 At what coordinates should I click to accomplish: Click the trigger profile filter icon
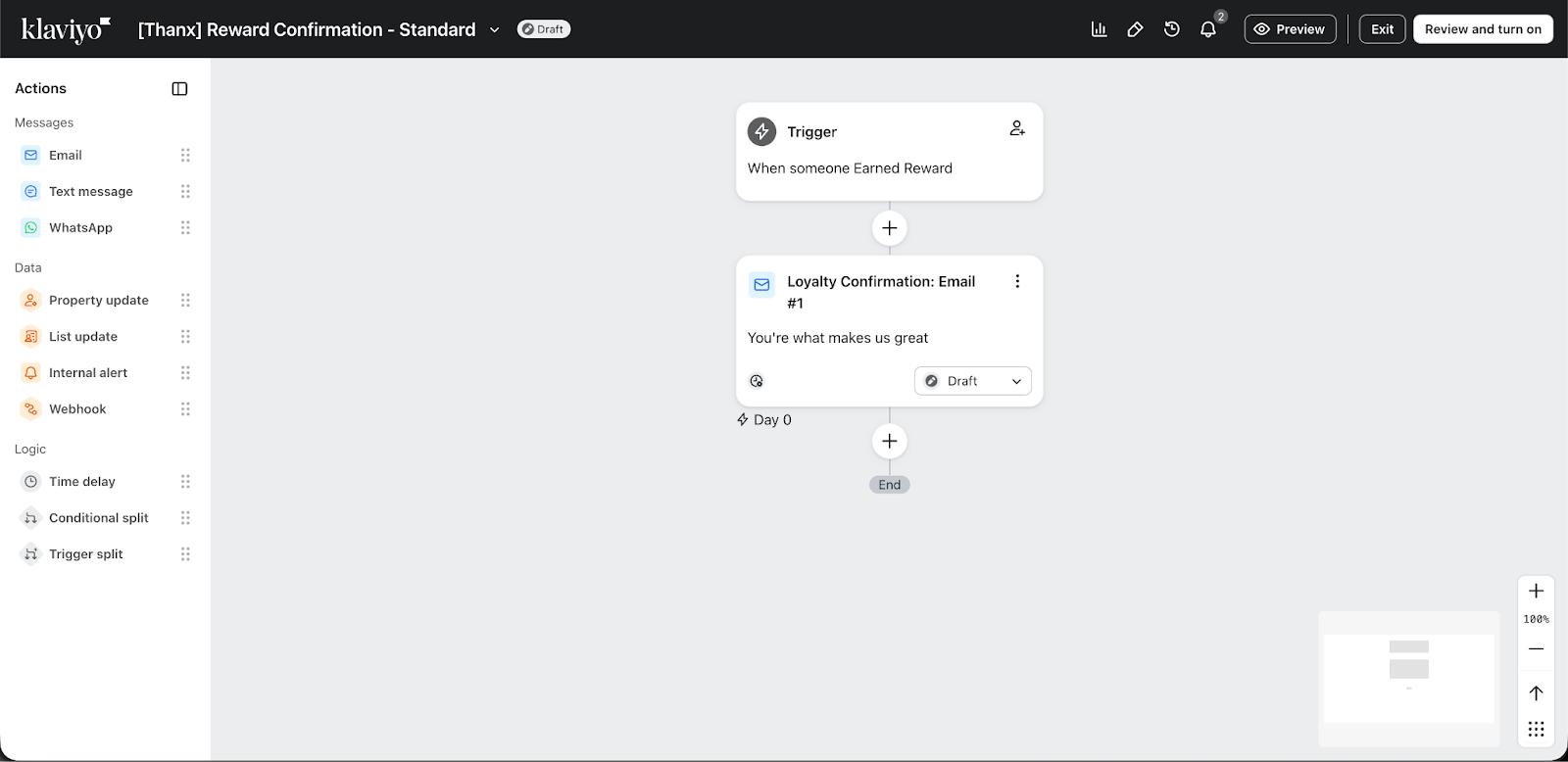pos(1017,128)
